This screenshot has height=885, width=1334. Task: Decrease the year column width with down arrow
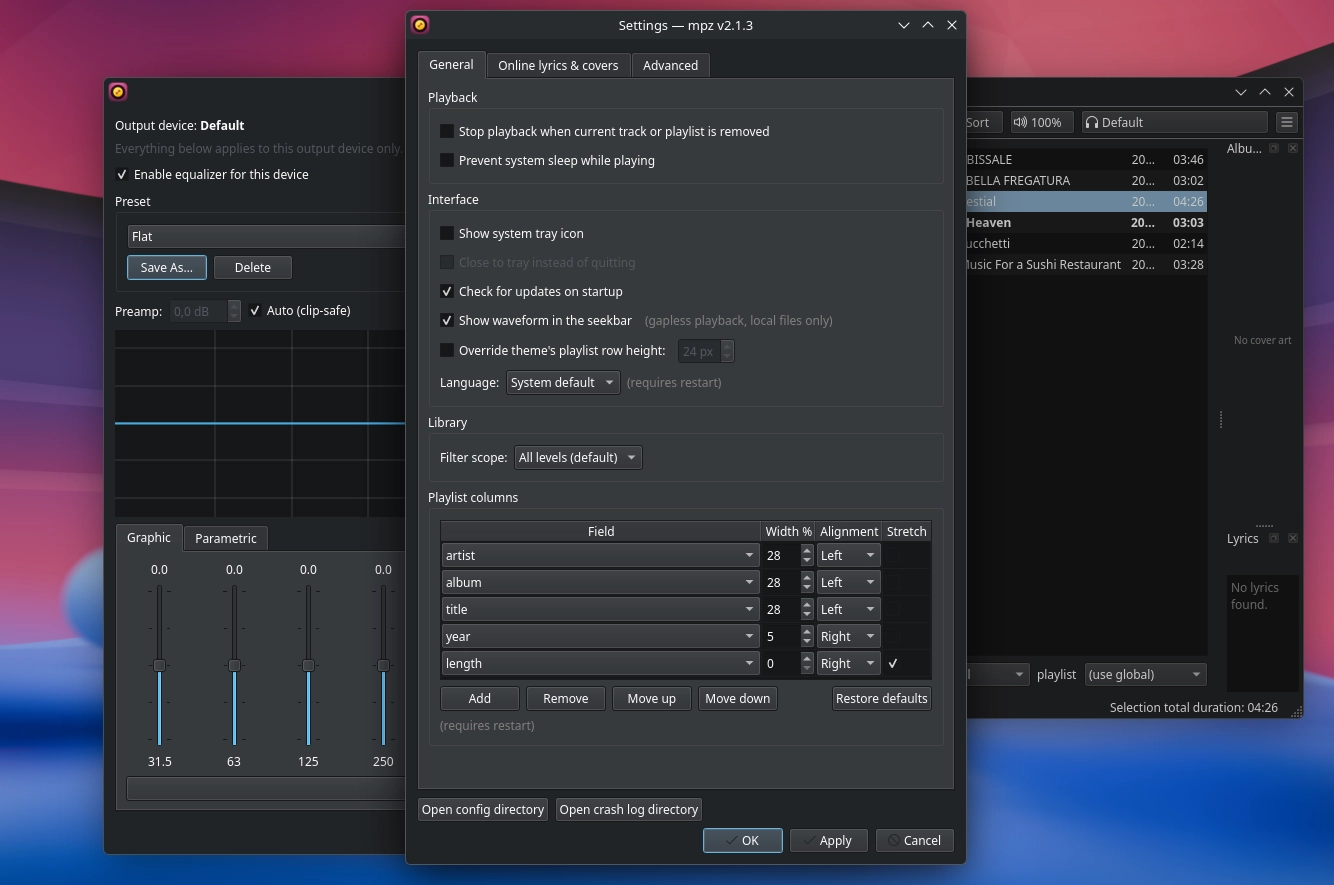pyautogui.click(x=807, y=641)
